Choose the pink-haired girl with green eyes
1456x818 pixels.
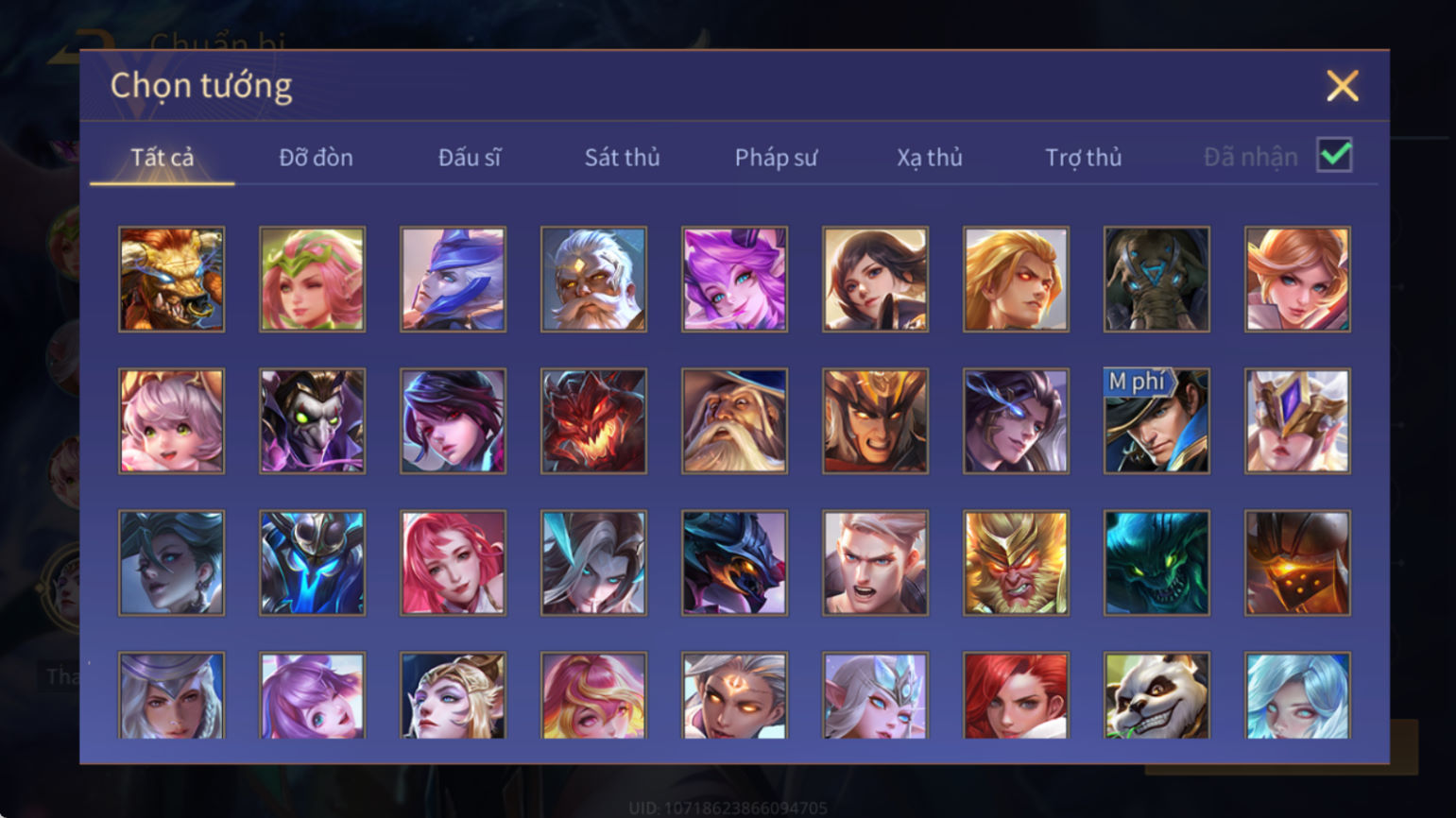pos(171,420)
